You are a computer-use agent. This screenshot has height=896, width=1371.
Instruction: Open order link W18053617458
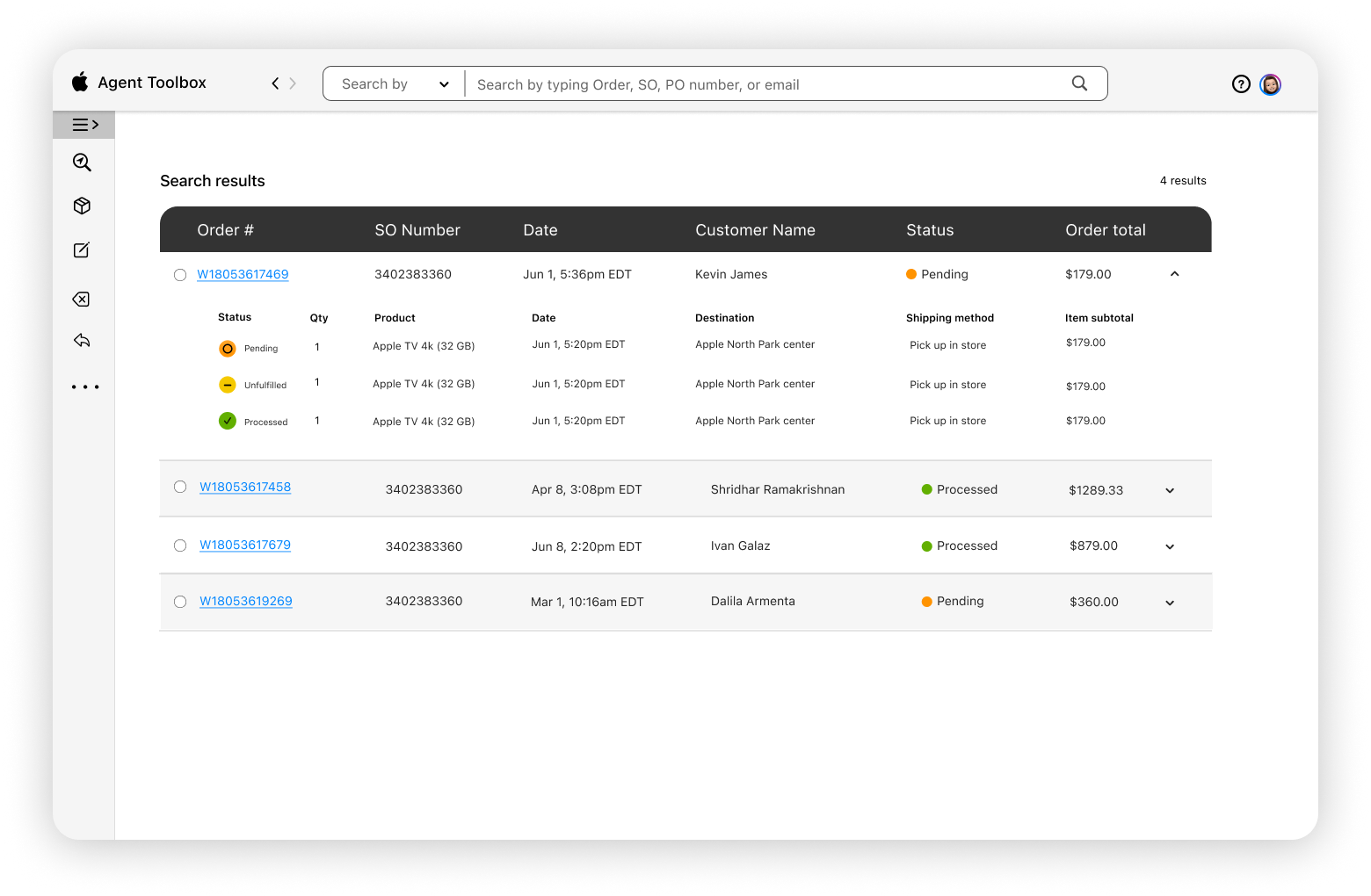point(245,487)
